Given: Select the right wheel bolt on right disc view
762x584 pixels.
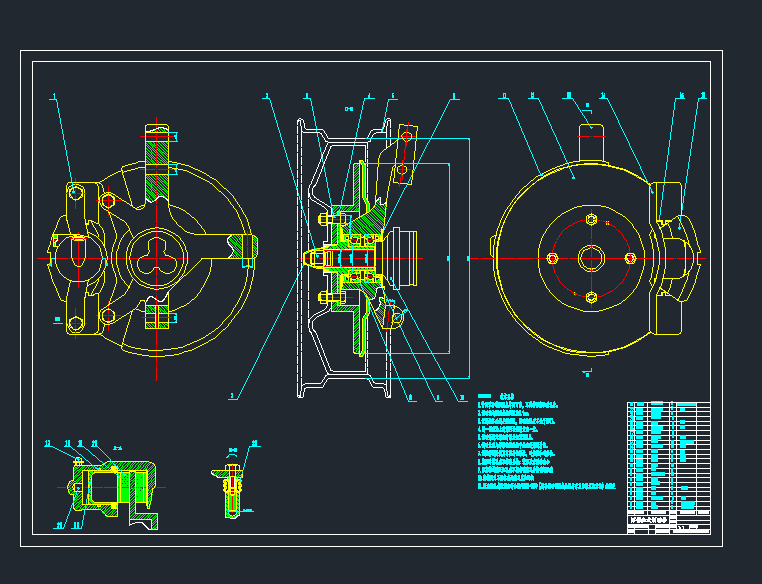Looking at the screenshot, I should 630,257.
